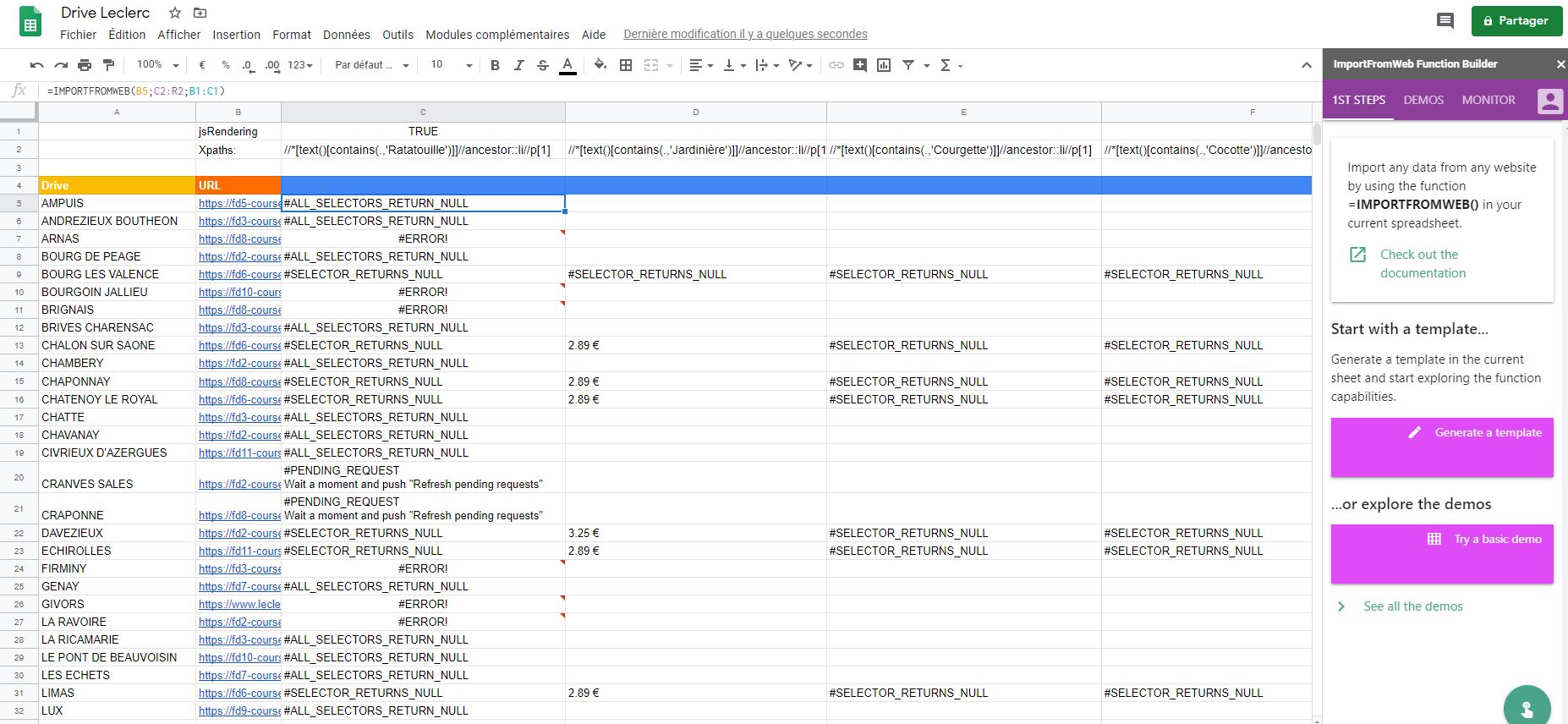
Task: Select the paint format roller tool
Action: [x=108, y=65]
